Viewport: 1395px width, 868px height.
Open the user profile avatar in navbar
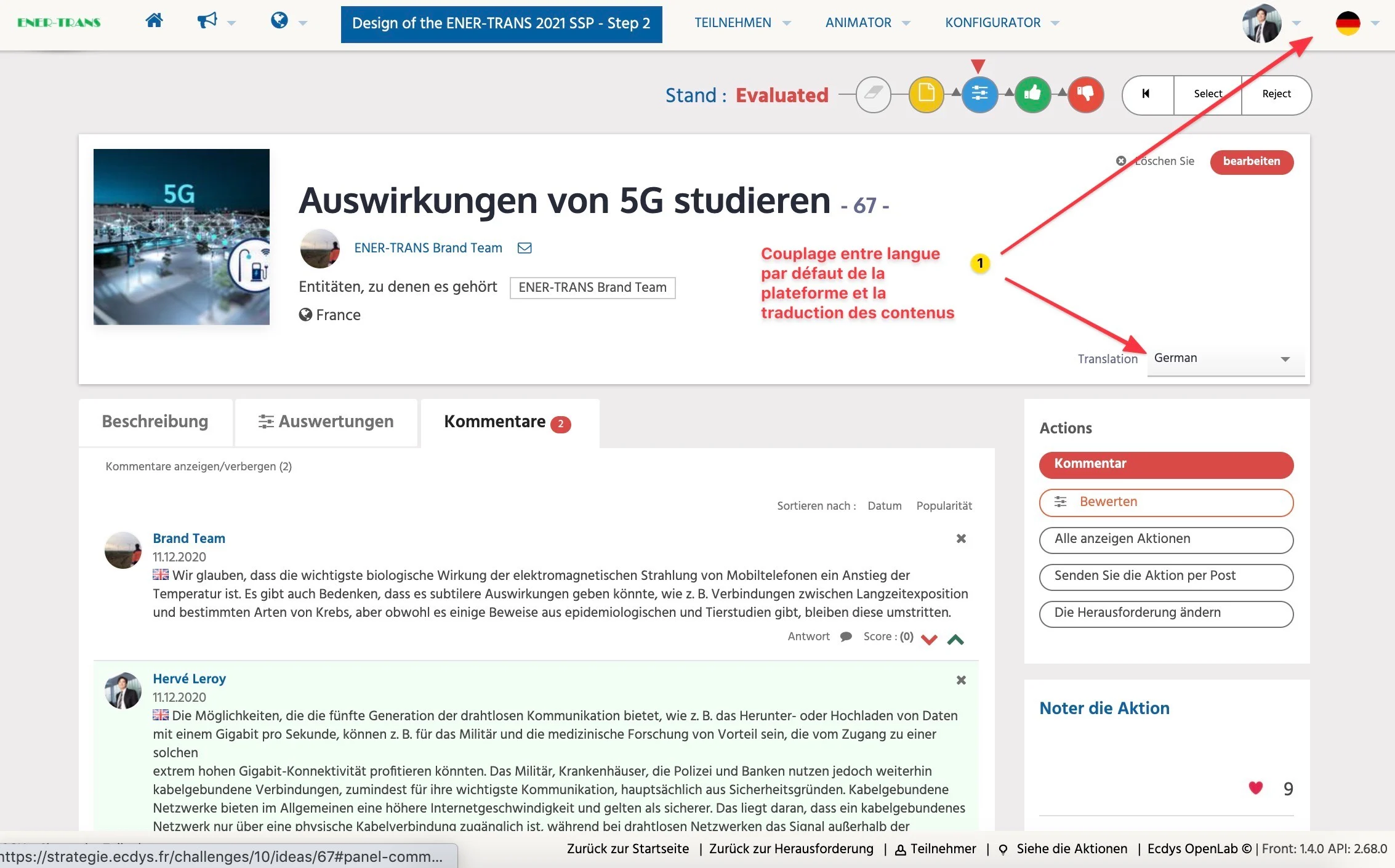click(x=1262, y=23)
